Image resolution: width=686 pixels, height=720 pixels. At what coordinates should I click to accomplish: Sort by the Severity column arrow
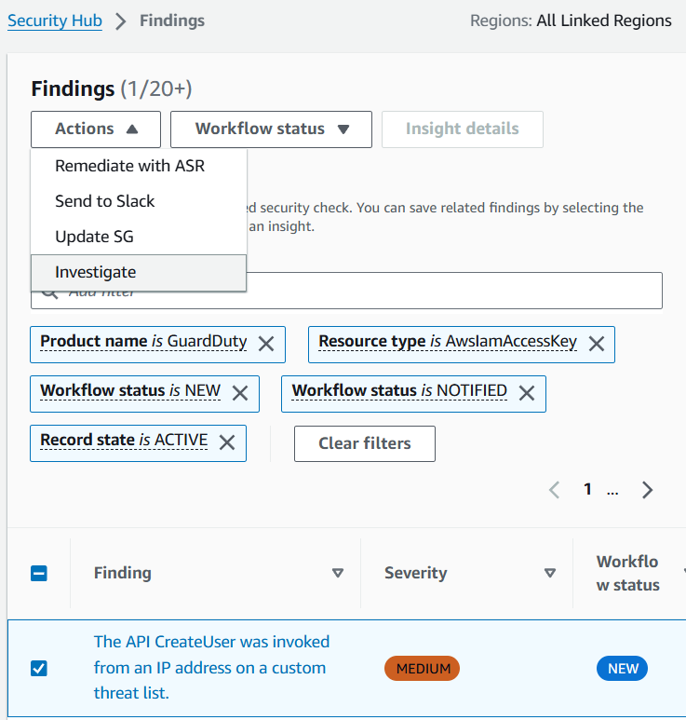pyautogui.click(x=550, y=573)
